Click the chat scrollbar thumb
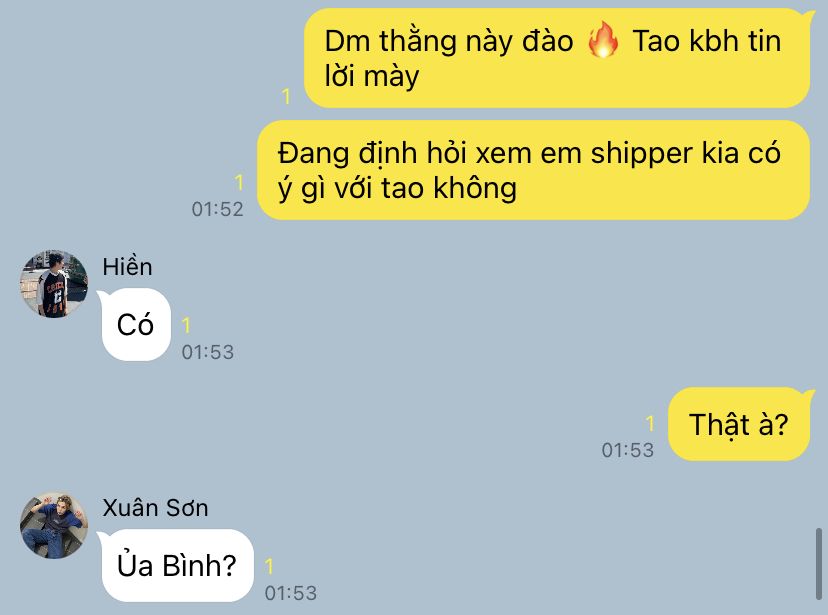Screen dimensions: 828x615 [818, 564]
